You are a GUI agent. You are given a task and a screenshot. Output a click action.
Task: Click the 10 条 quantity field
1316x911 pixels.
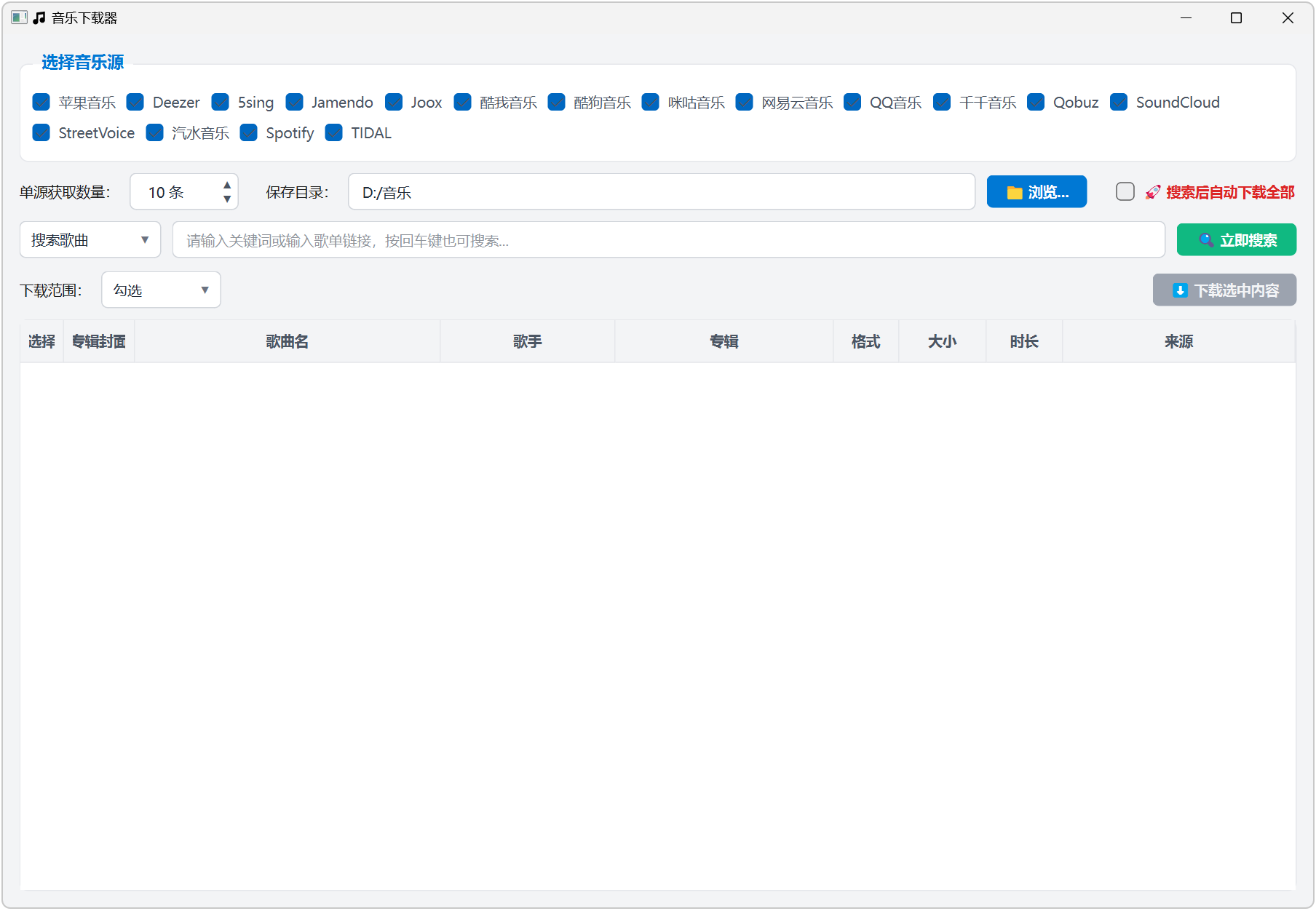(184, 192)
